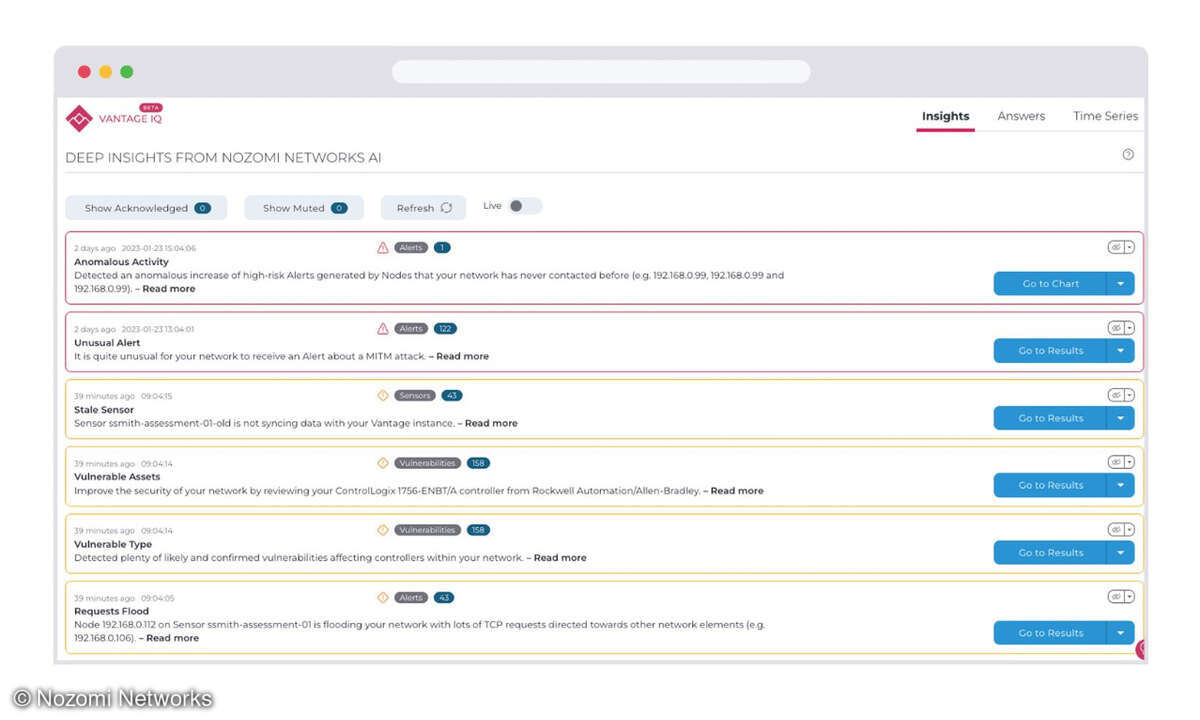Click the '2023-01-23 15:04:06' timestamp

pos(158,248)
